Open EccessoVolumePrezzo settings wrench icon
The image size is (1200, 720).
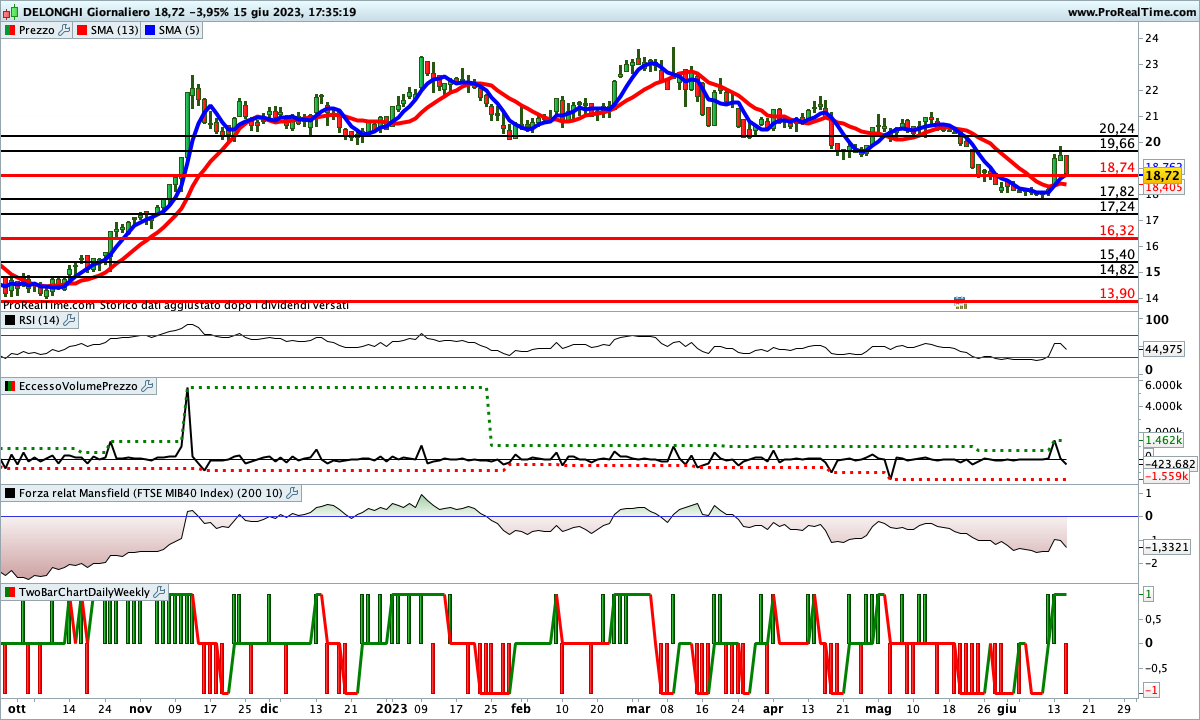click(148, 386)
